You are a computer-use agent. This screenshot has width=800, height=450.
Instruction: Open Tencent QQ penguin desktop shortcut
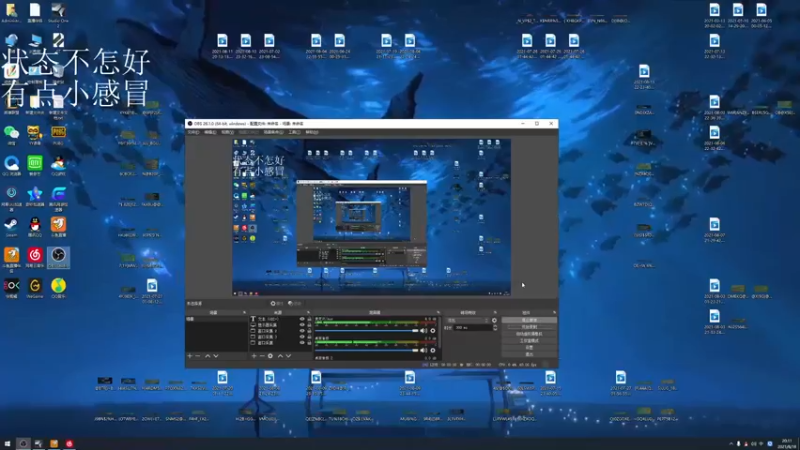(x=35, y=227)
